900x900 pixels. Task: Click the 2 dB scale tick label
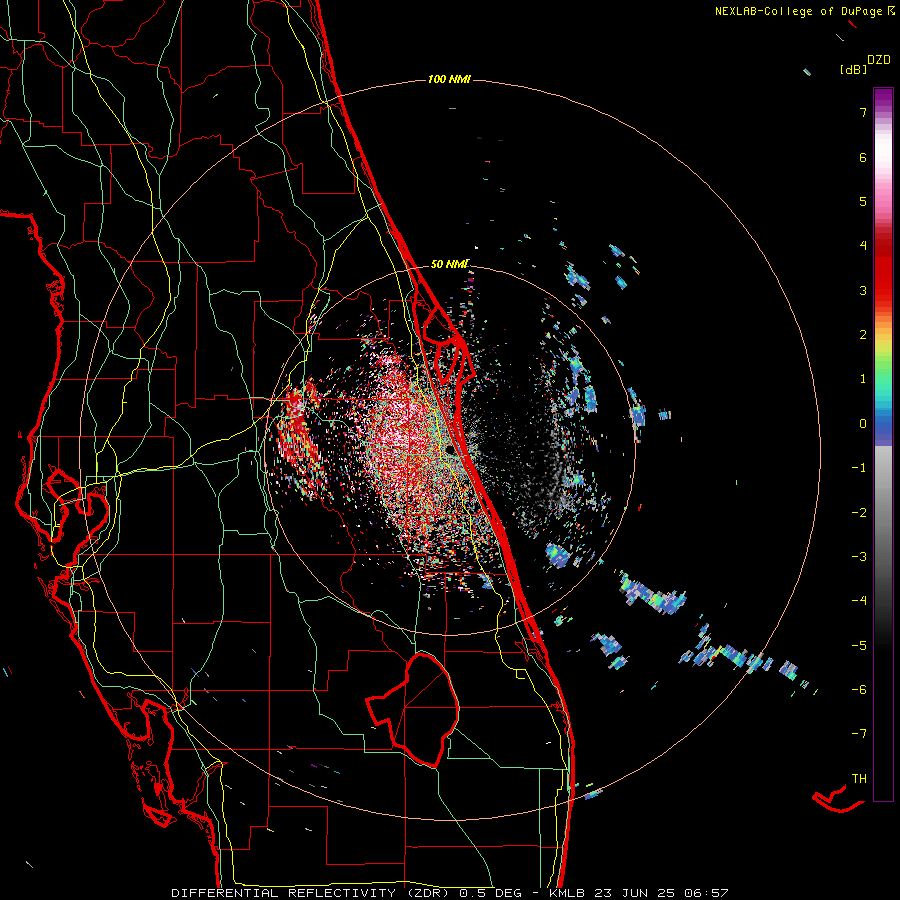coord(863,335)
